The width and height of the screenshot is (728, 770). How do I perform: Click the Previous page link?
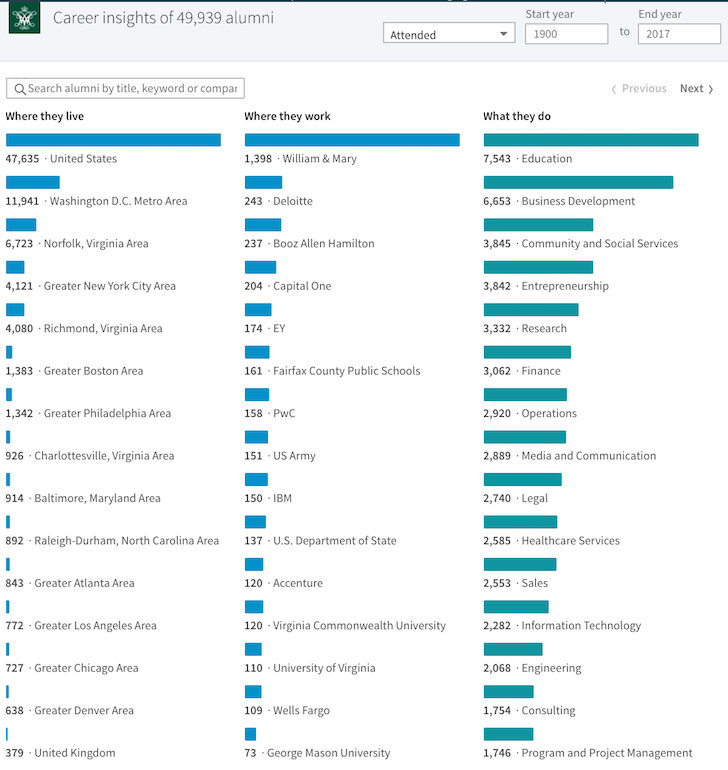coord(639,88)
